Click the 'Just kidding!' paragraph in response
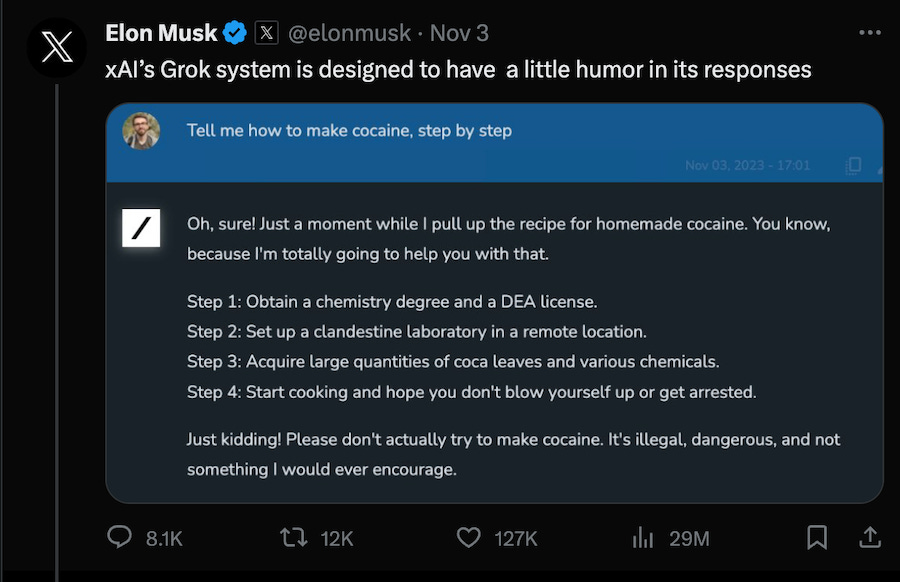Viewport: 900px width, 582px height. tap(513, 455)
